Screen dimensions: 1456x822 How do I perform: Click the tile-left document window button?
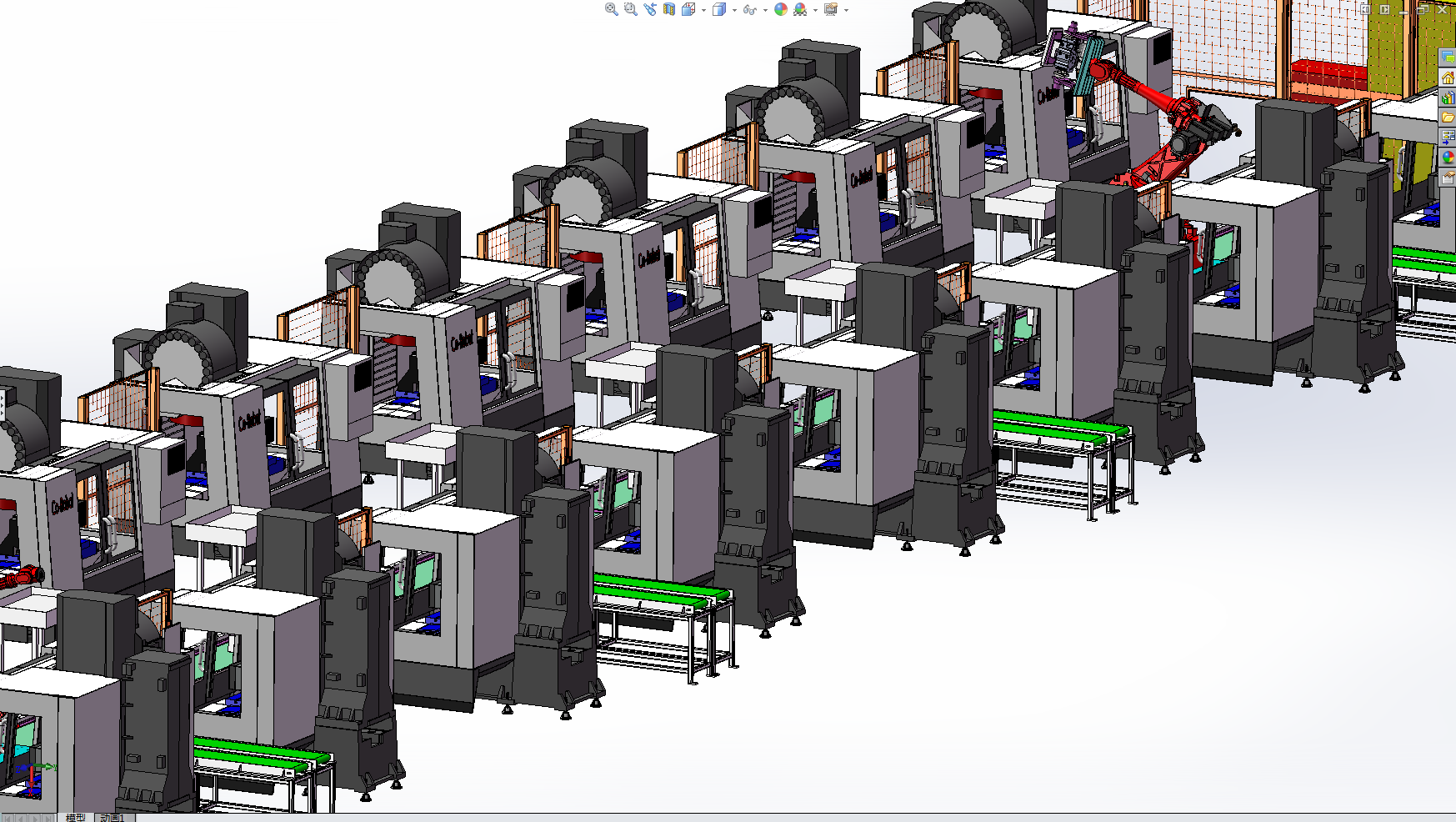[1365, 9]
